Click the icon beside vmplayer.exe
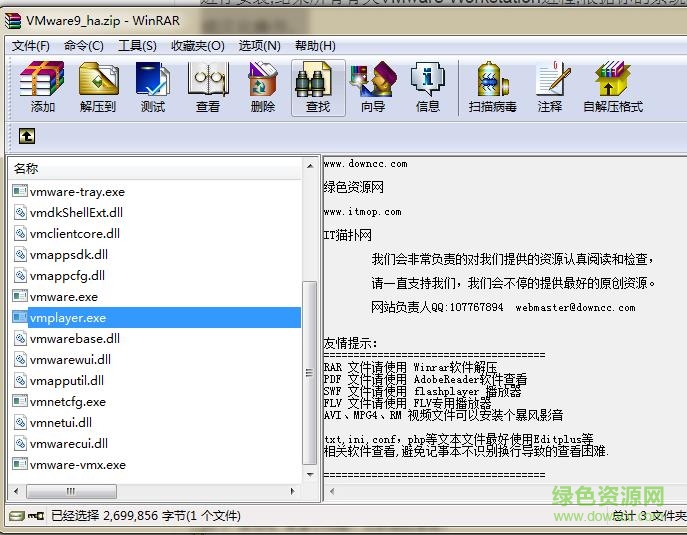687x535 pixels. [20, 317]
